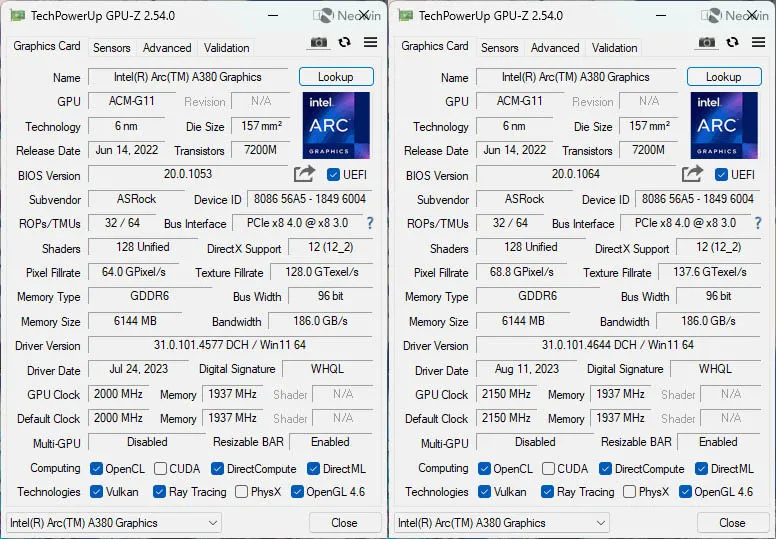Switch to the Sensors tab in left window
The image size is (776, 539).
[x=112, y=48]
